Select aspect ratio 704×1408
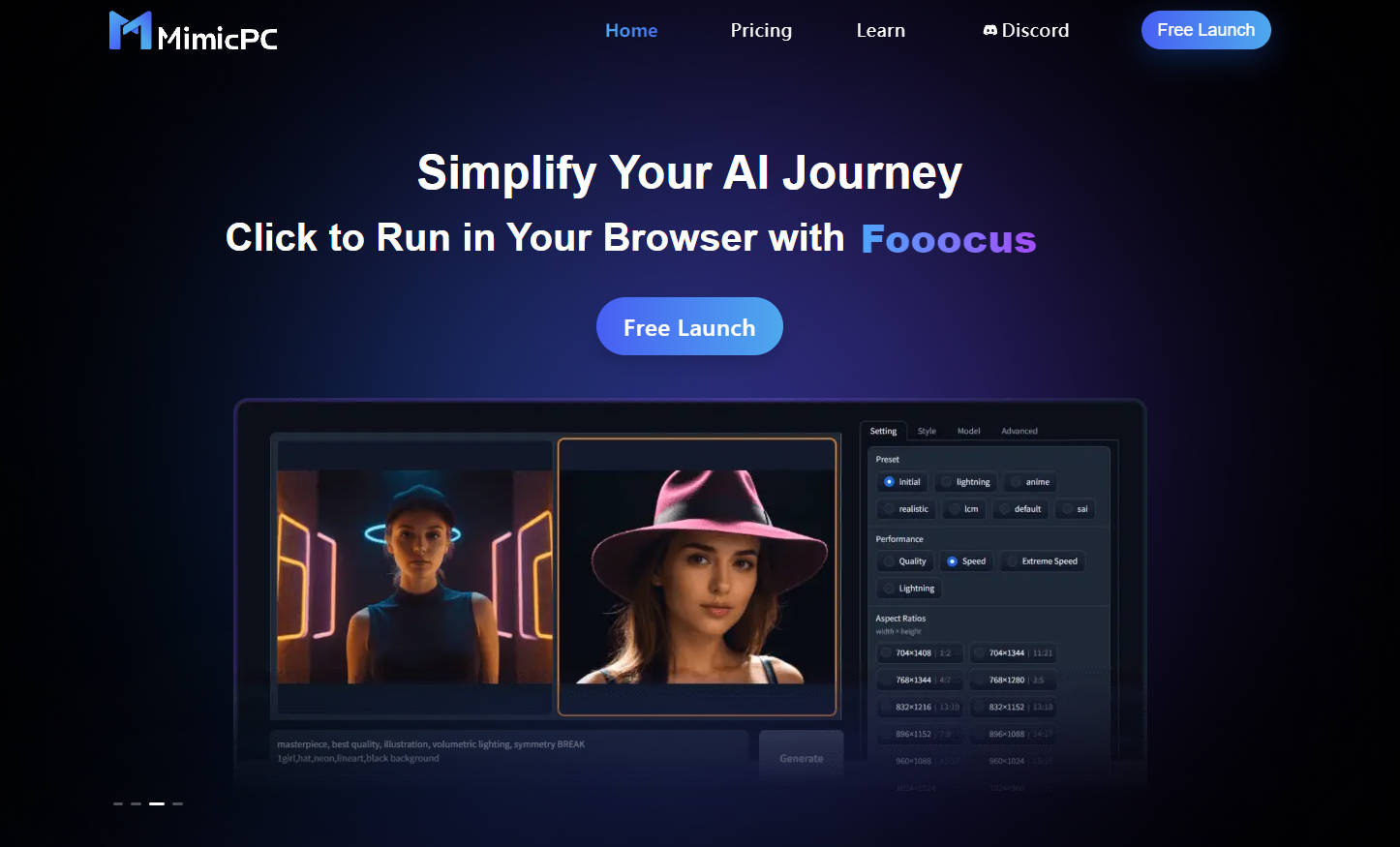This screenshot has height=847, width=1400. [x=919, y=653]
